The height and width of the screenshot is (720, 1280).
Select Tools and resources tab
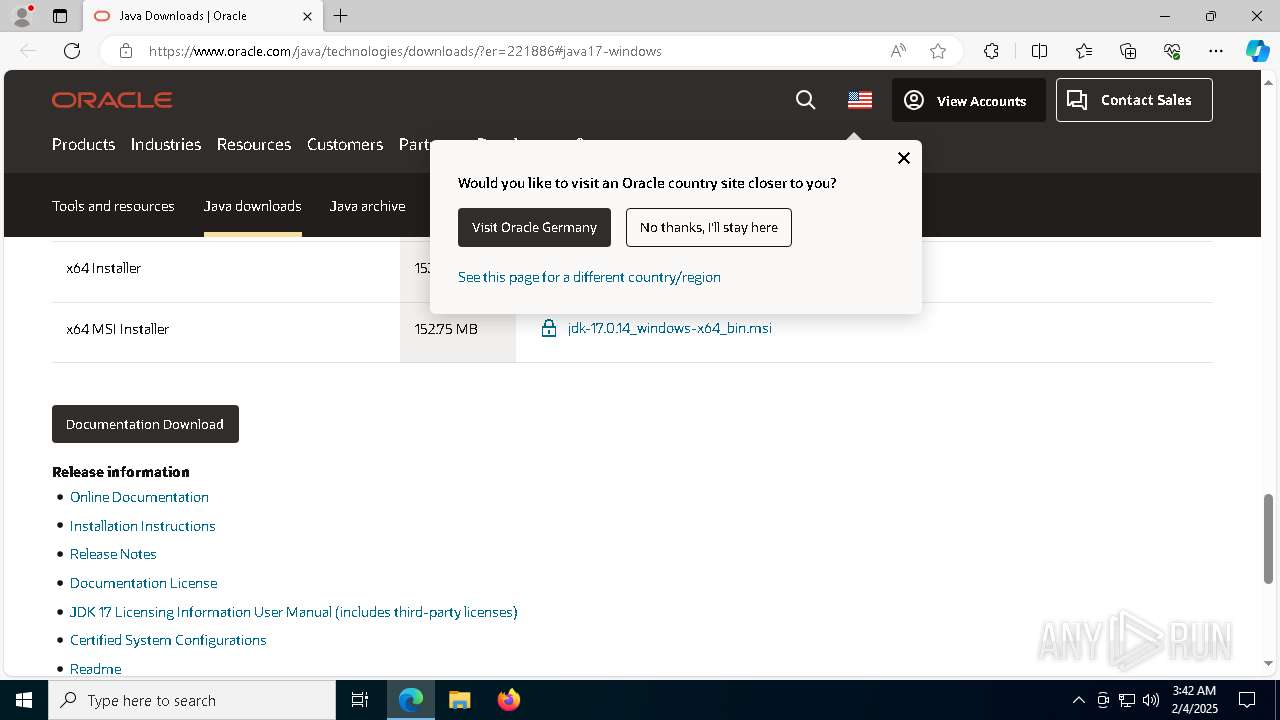click(x=113, y=206)
